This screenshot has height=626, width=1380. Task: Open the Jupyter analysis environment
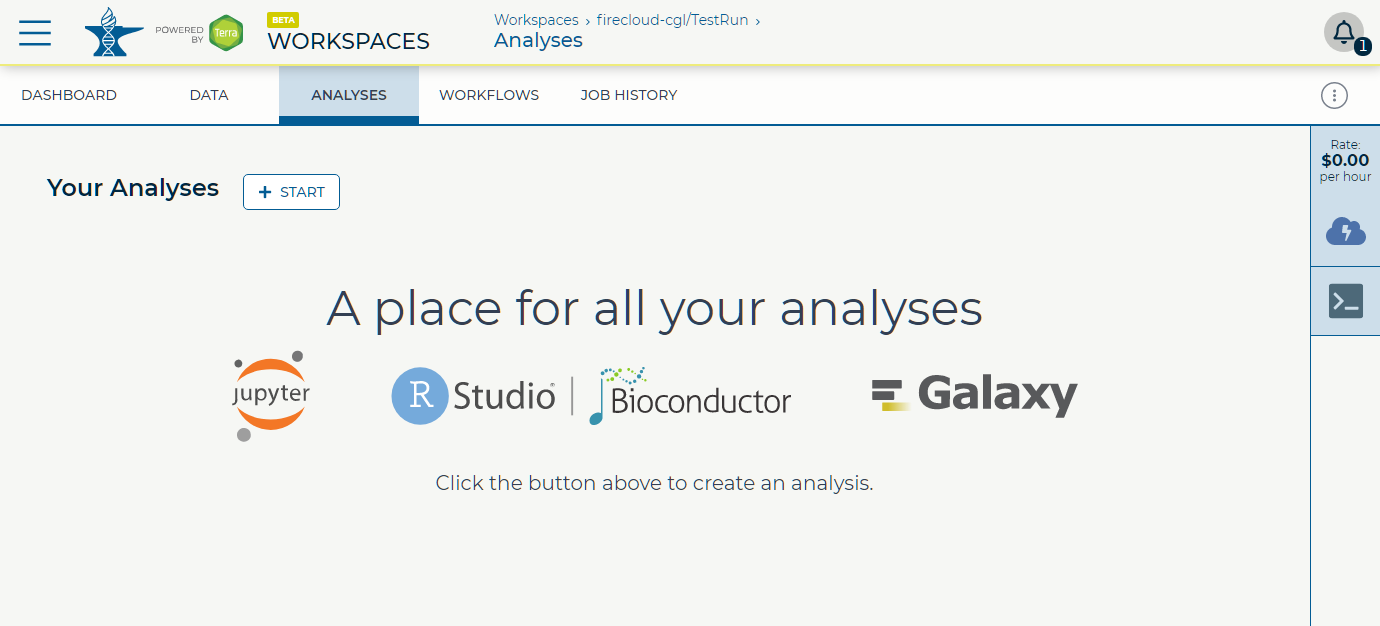[270, 396]
